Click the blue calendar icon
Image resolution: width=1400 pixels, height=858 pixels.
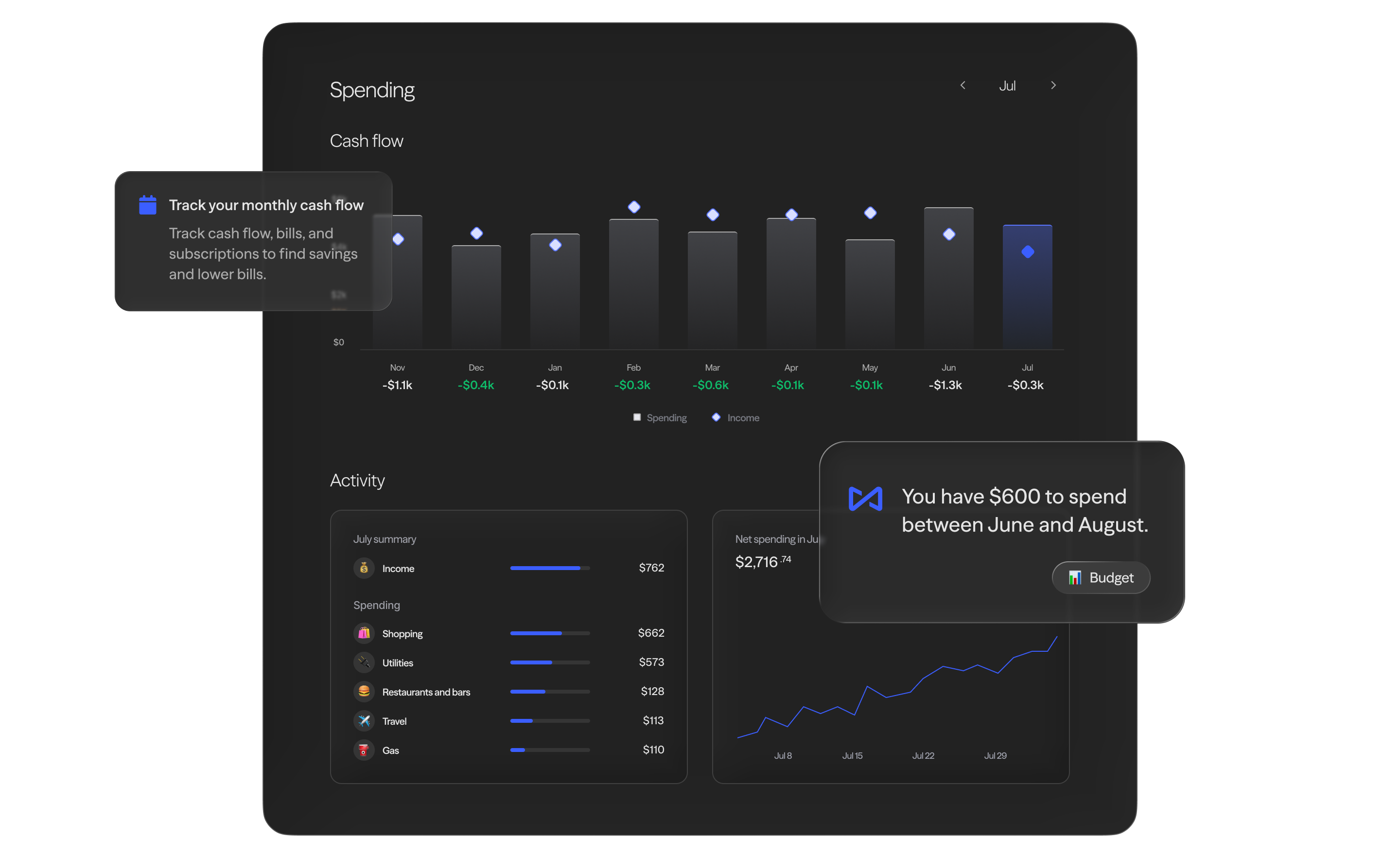tap(148, 205)
